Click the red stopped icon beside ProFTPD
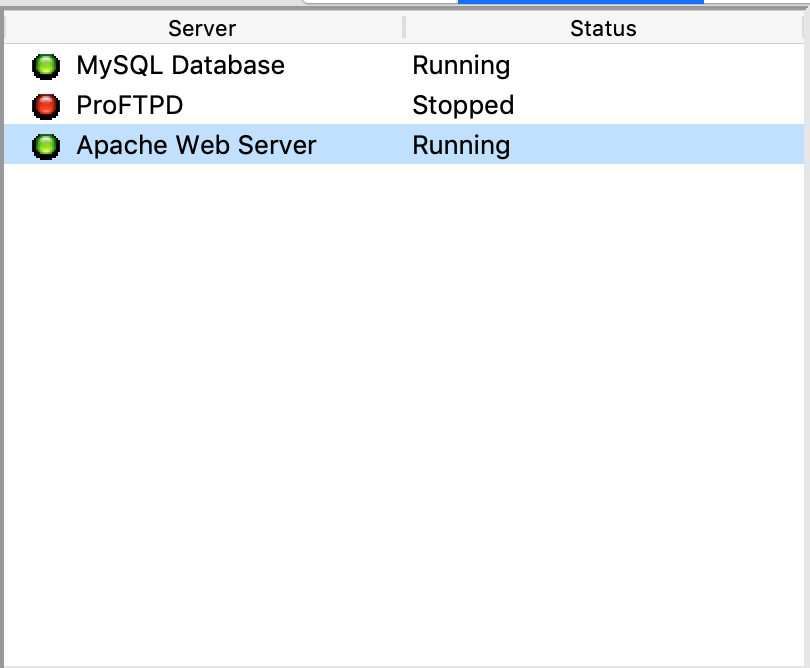Image resolution: width=810 pixels, height=668 pixels. tap(45, 106)
